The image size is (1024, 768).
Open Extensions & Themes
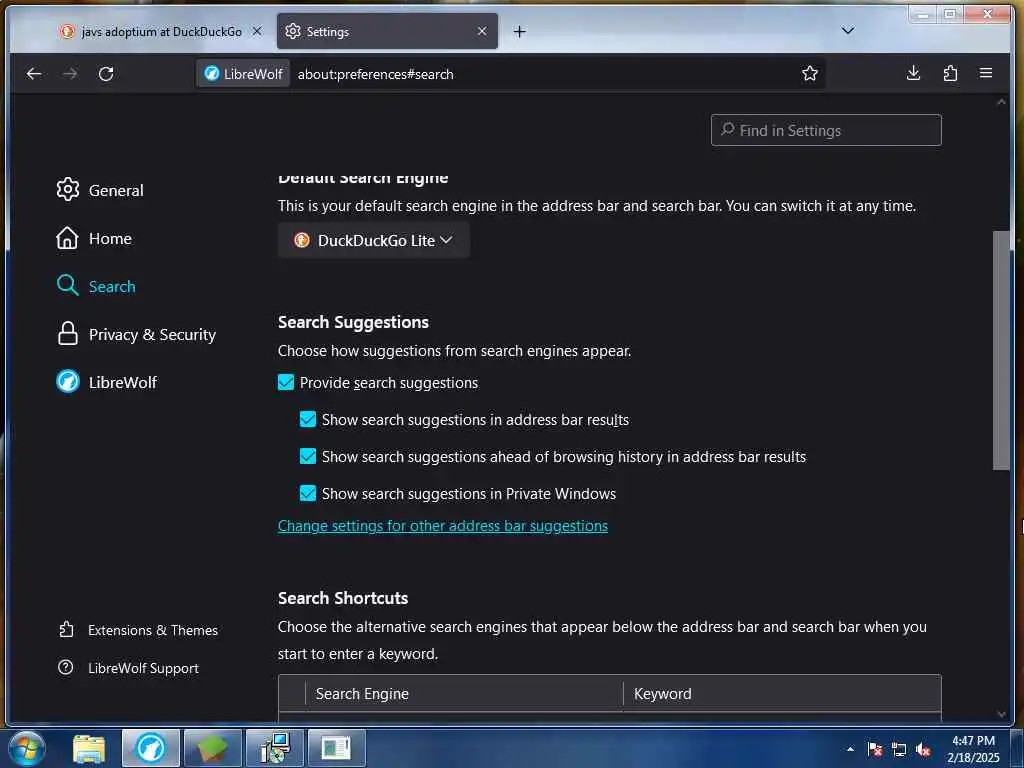[138, 630]
